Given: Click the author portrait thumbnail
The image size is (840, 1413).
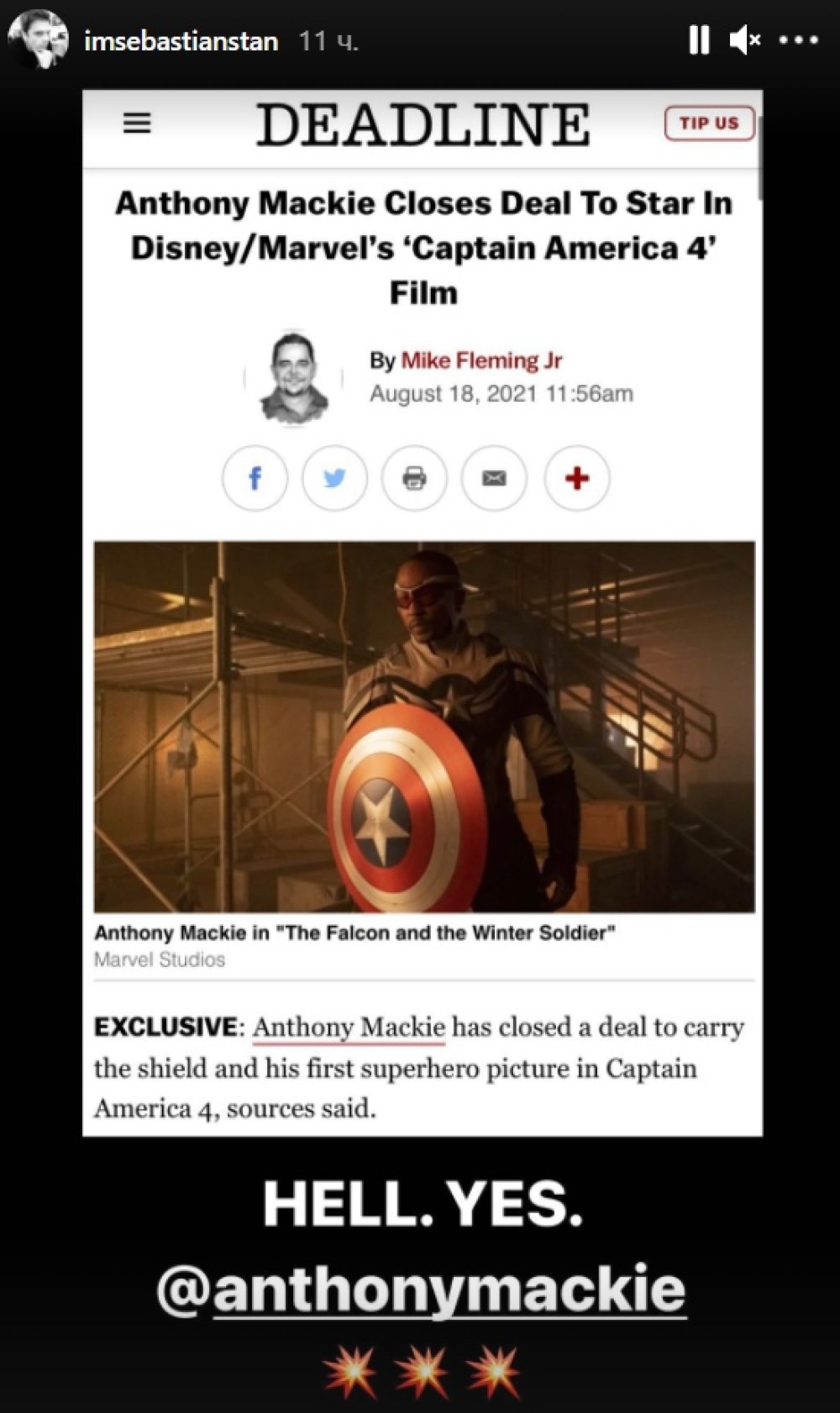Looking at the screenshot, I should [293, 378].
